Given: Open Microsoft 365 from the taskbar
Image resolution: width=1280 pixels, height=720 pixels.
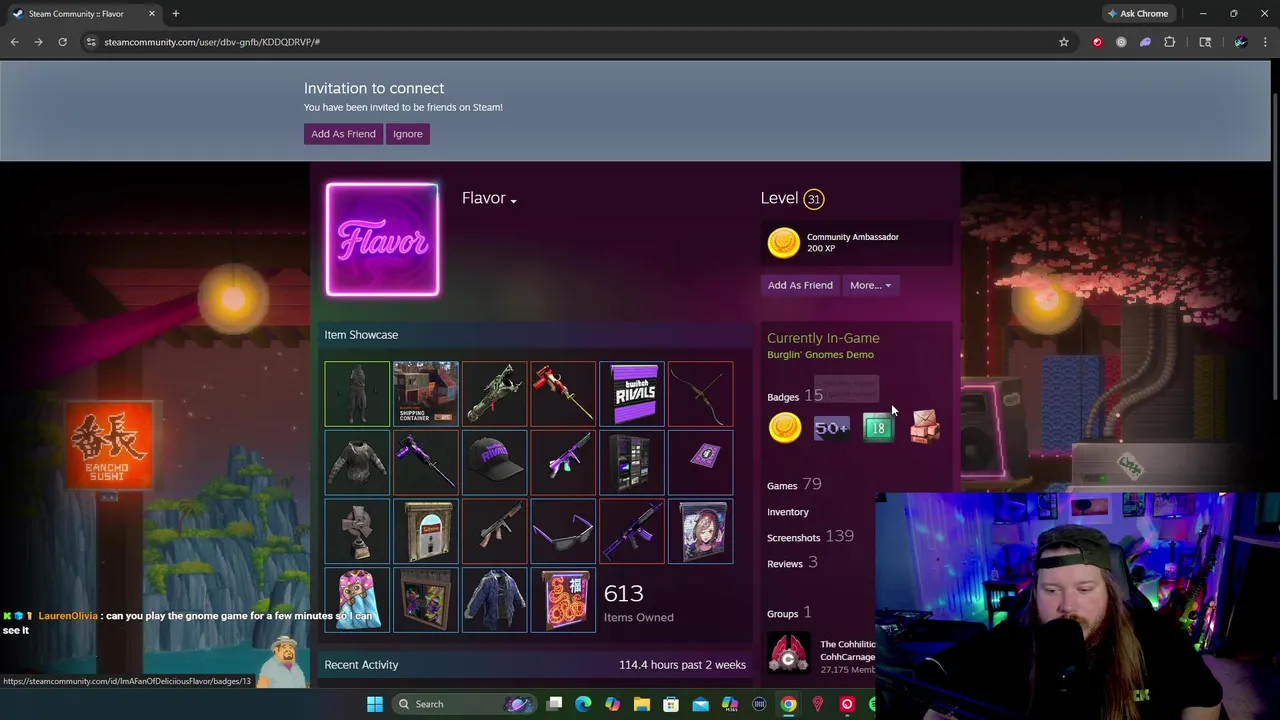Looking at the screenshot, I should [x=730, y=704].
